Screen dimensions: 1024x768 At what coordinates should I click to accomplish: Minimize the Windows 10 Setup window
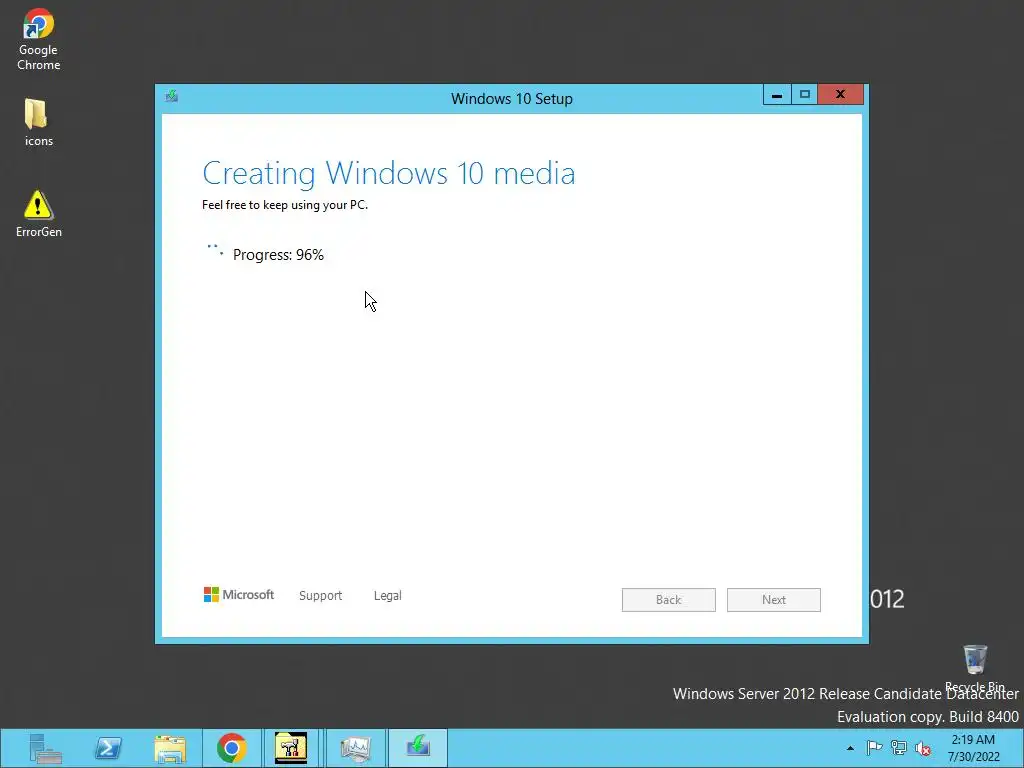(777, 95)
